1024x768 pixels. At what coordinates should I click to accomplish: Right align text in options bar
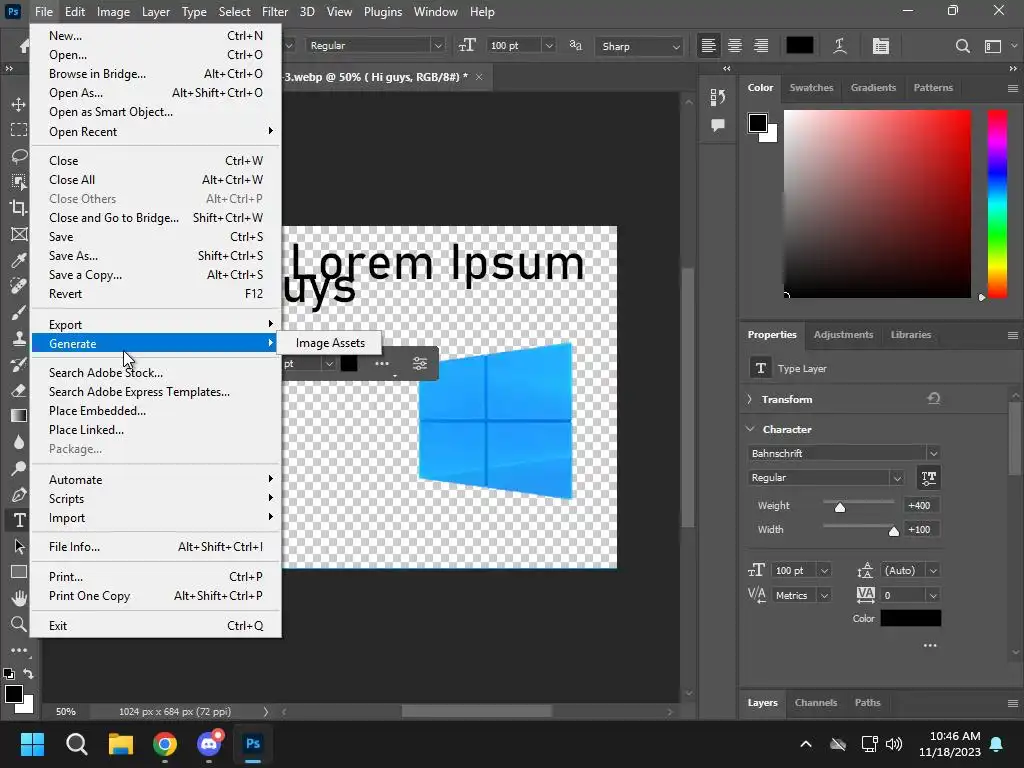(761, 46)
